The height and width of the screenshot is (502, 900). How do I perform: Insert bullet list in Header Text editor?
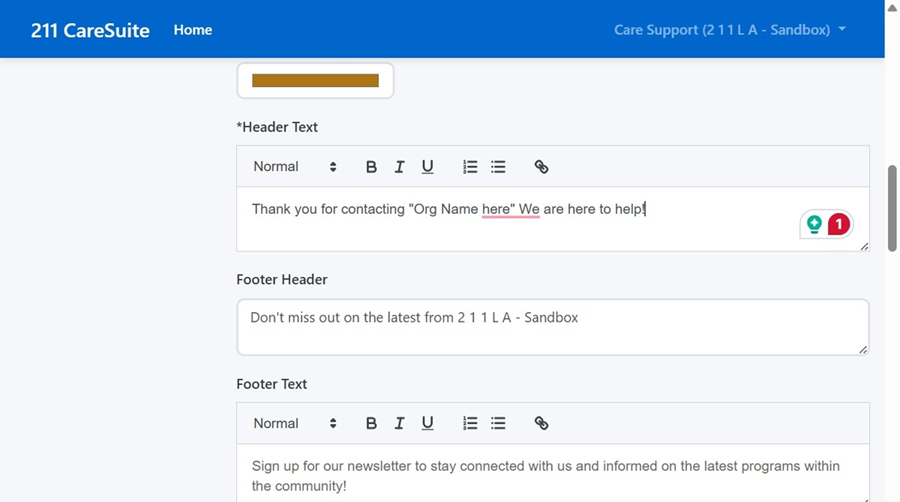click(498, 167)
